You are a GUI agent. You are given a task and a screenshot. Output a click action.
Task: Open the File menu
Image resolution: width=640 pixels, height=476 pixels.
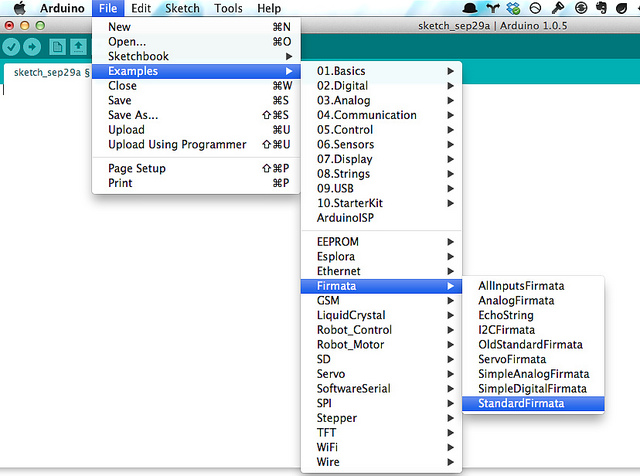pos(108,8)
